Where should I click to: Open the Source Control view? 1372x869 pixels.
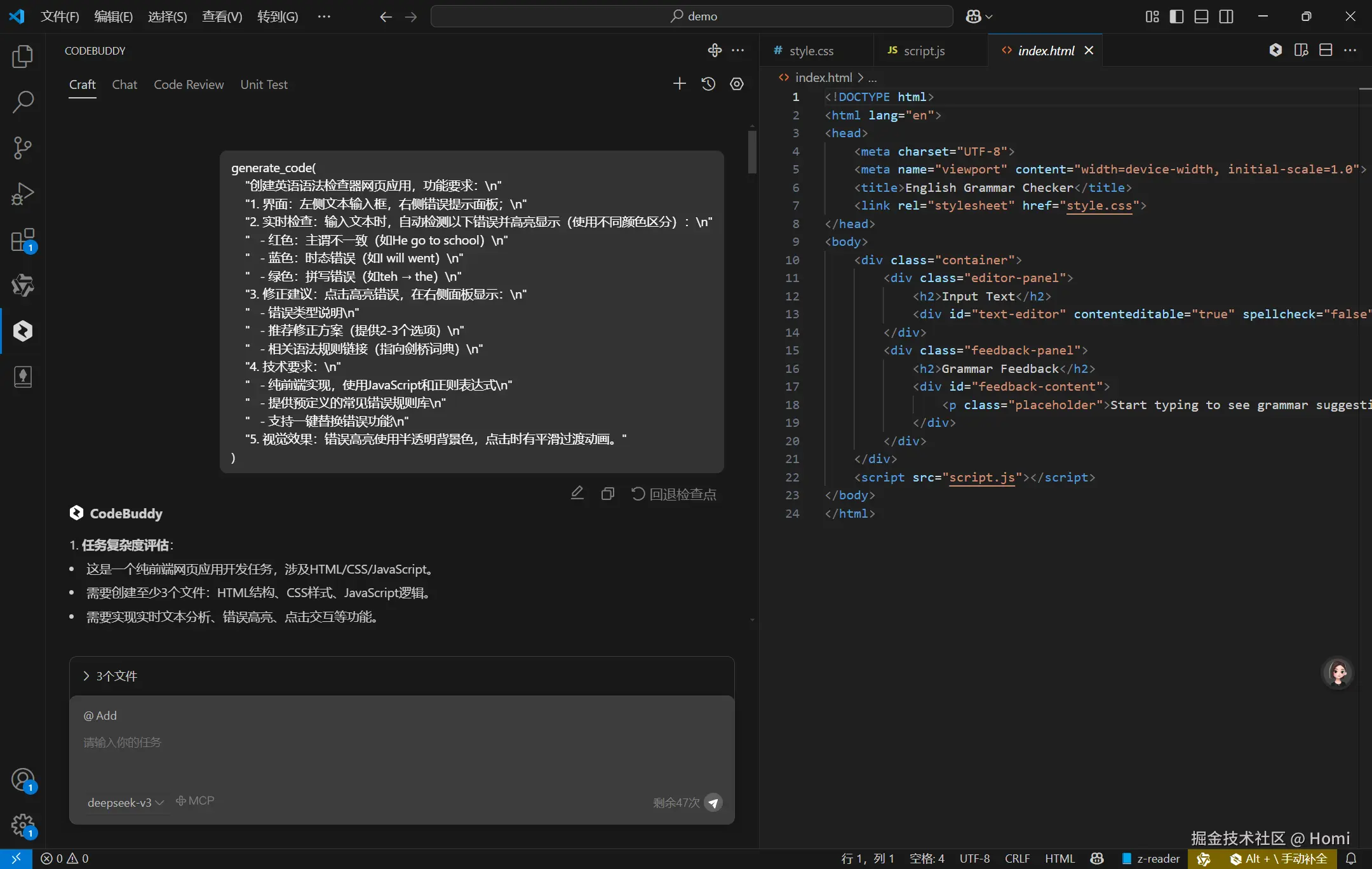tap(23, 147)
